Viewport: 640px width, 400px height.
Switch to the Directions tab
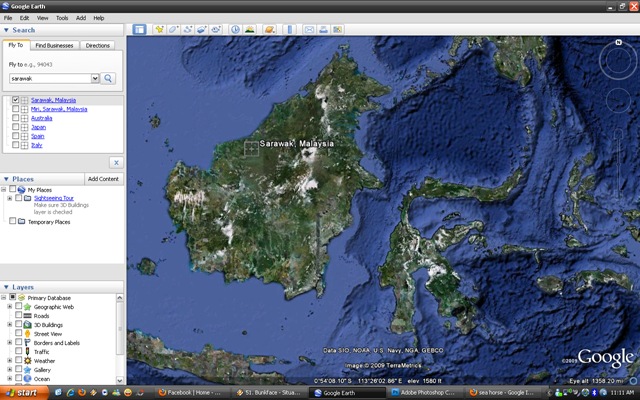point(98,45)
